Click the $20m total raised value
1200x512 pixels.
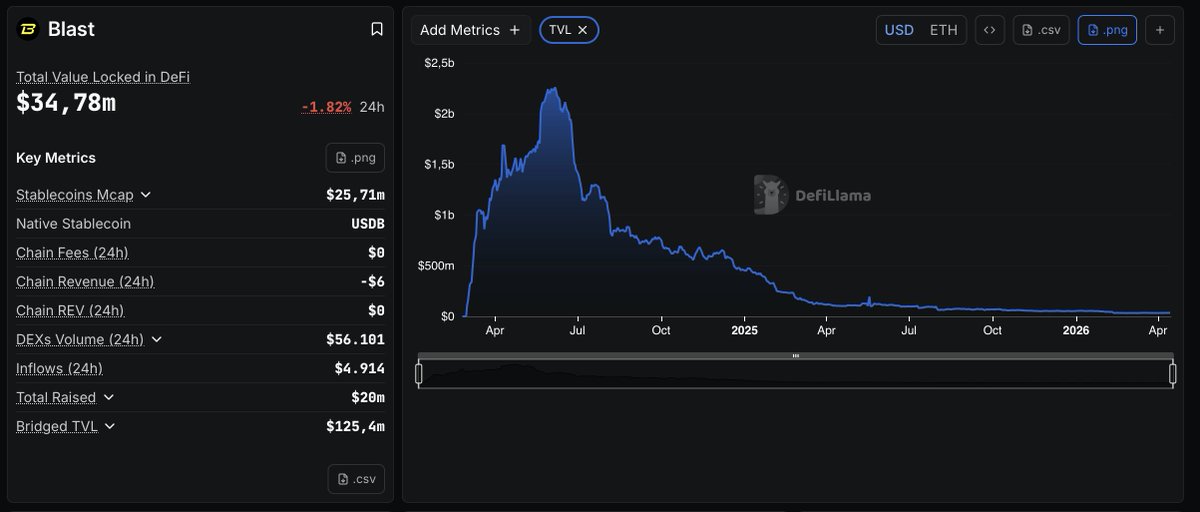pos(367,397)
